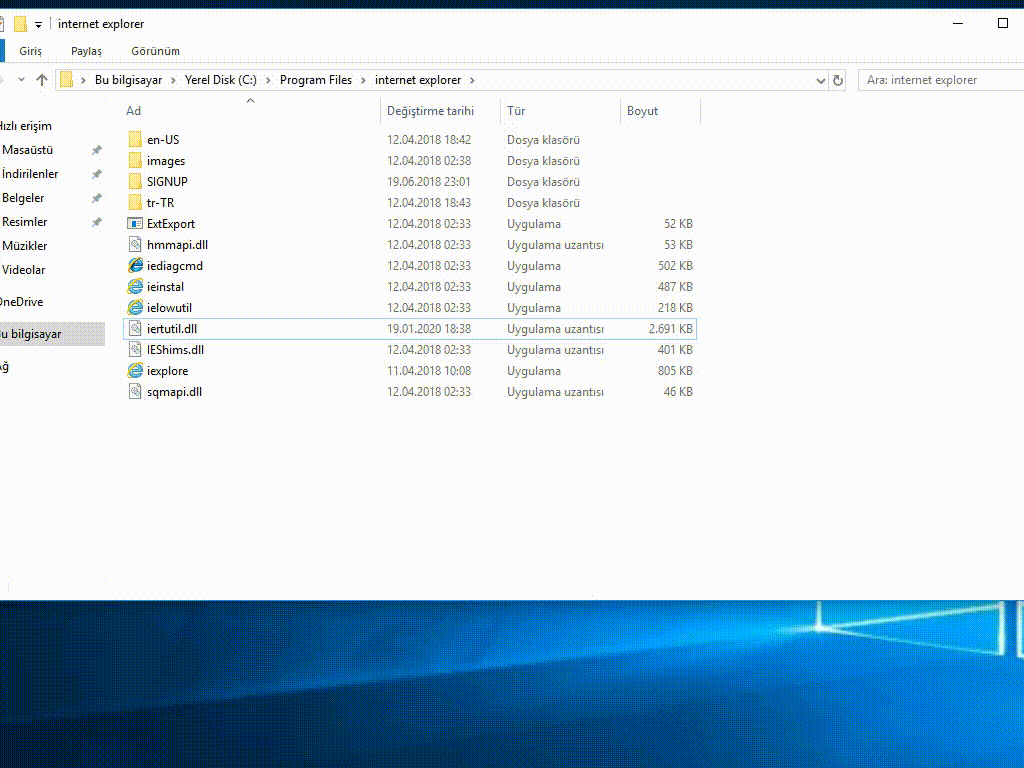Screen dimensions: 1024x768
Task: Open the address bar history dropdown
Action: tap(820, 80)
